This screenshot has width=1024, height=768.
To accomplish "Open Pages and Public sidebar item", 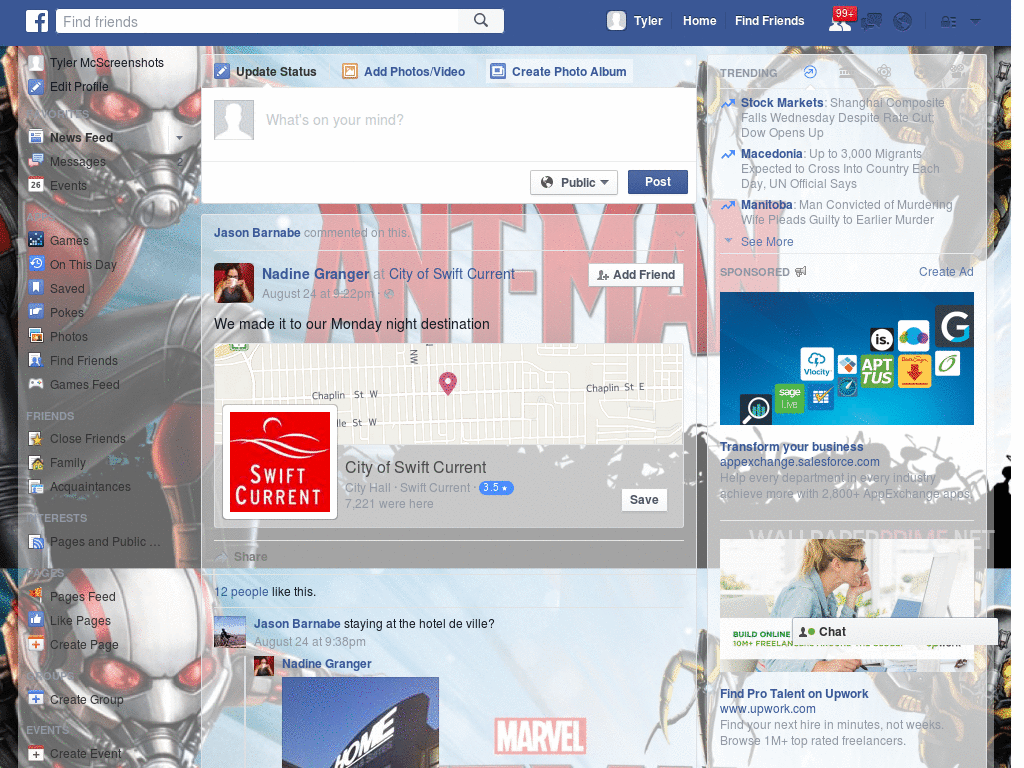I will click(x=104, y=541).
